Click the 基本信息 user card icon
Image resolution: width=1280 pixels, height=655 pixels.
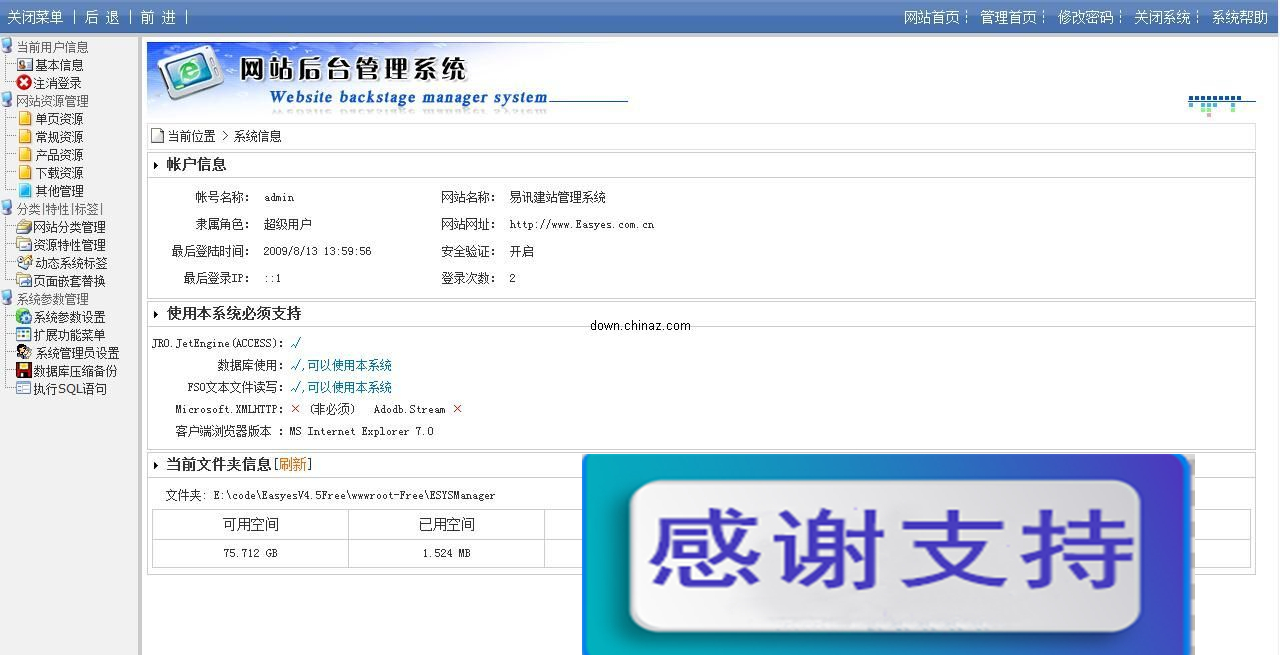point(25,65)
